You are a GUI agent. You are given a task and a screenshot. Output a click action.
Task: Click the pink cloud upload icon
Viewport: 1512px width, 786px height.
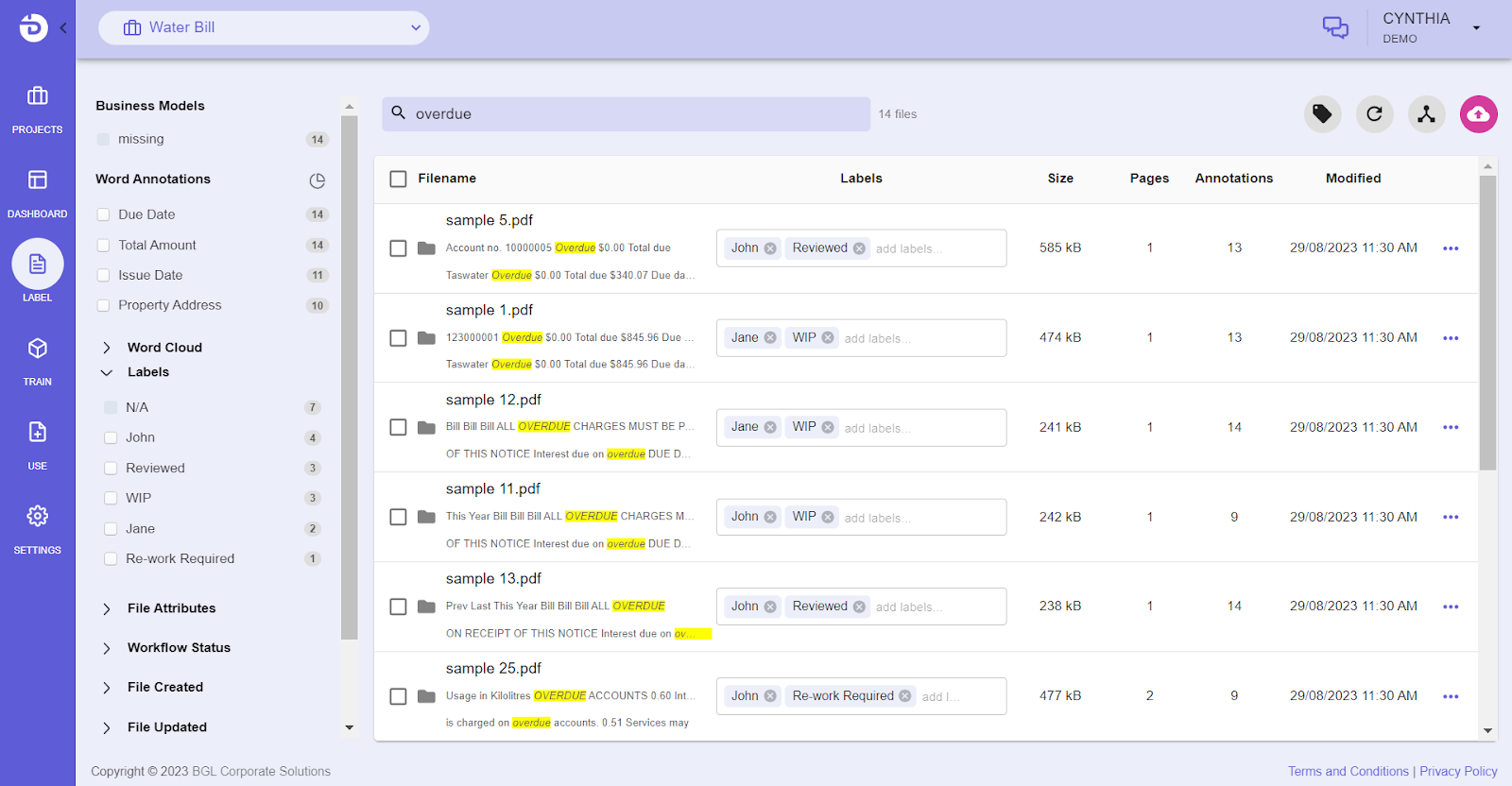[x=1478, y=114]
